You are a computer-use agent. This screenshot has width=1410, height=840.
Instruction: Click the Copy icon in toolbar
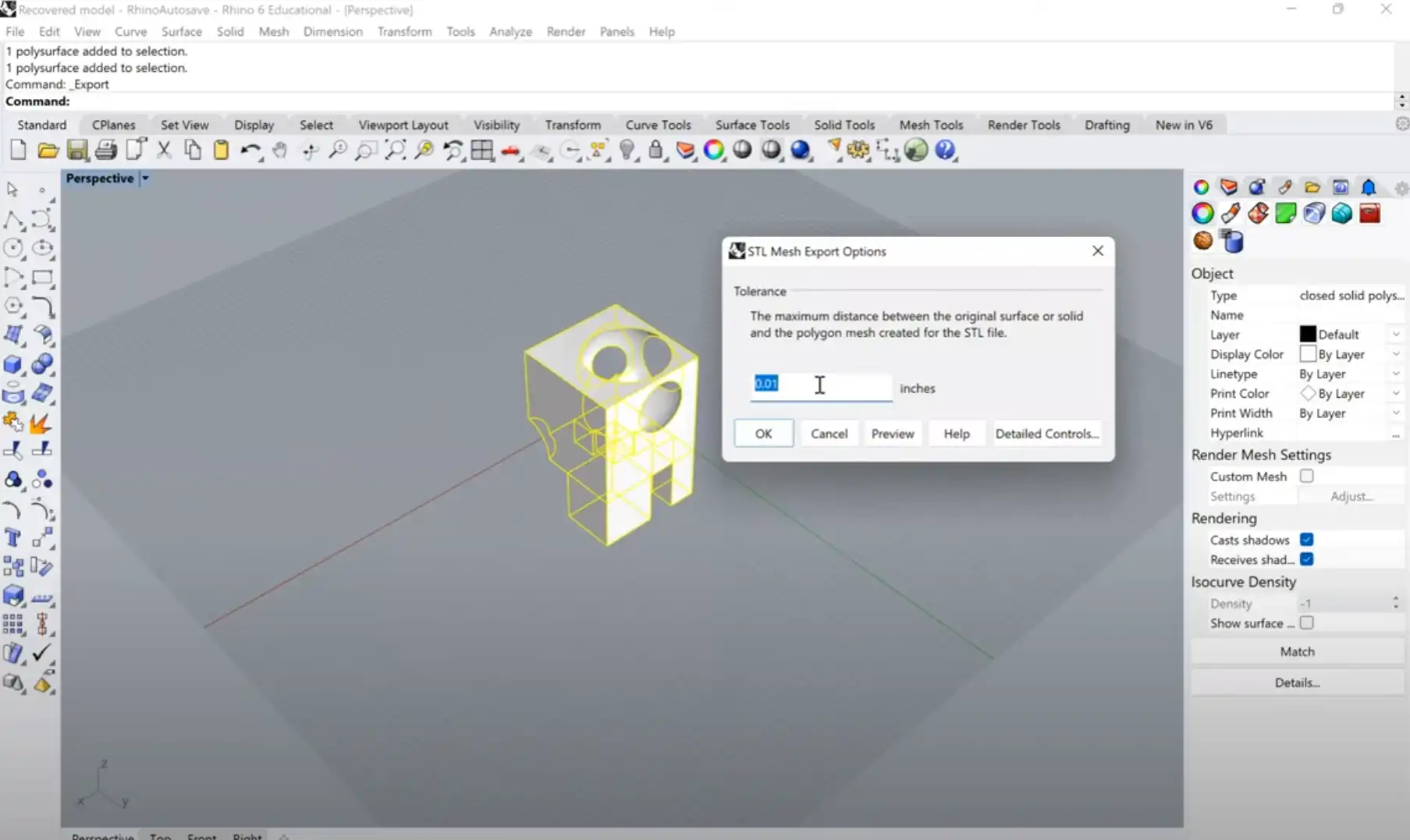(x=193, y=150)
